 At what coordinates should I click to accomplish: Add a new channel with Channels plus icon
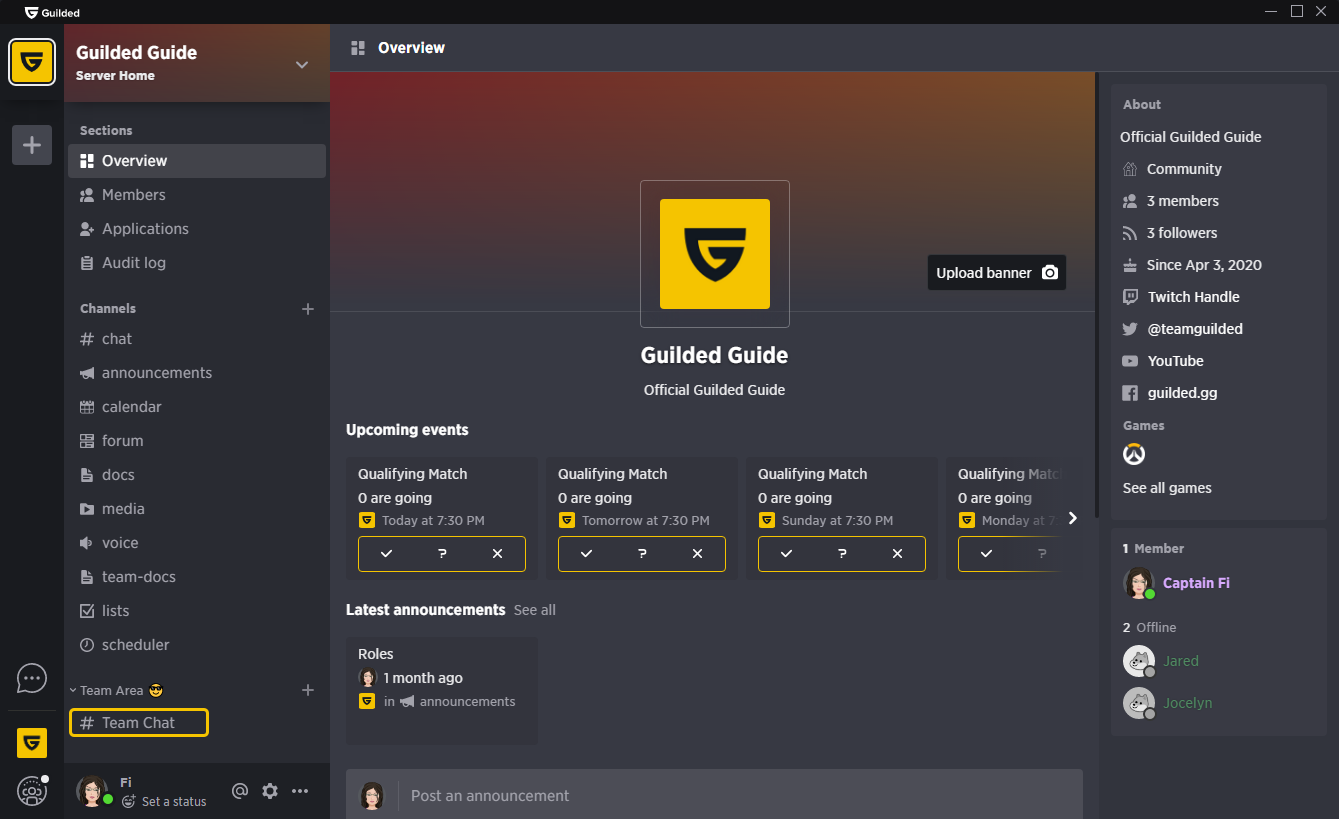(308, 309)
